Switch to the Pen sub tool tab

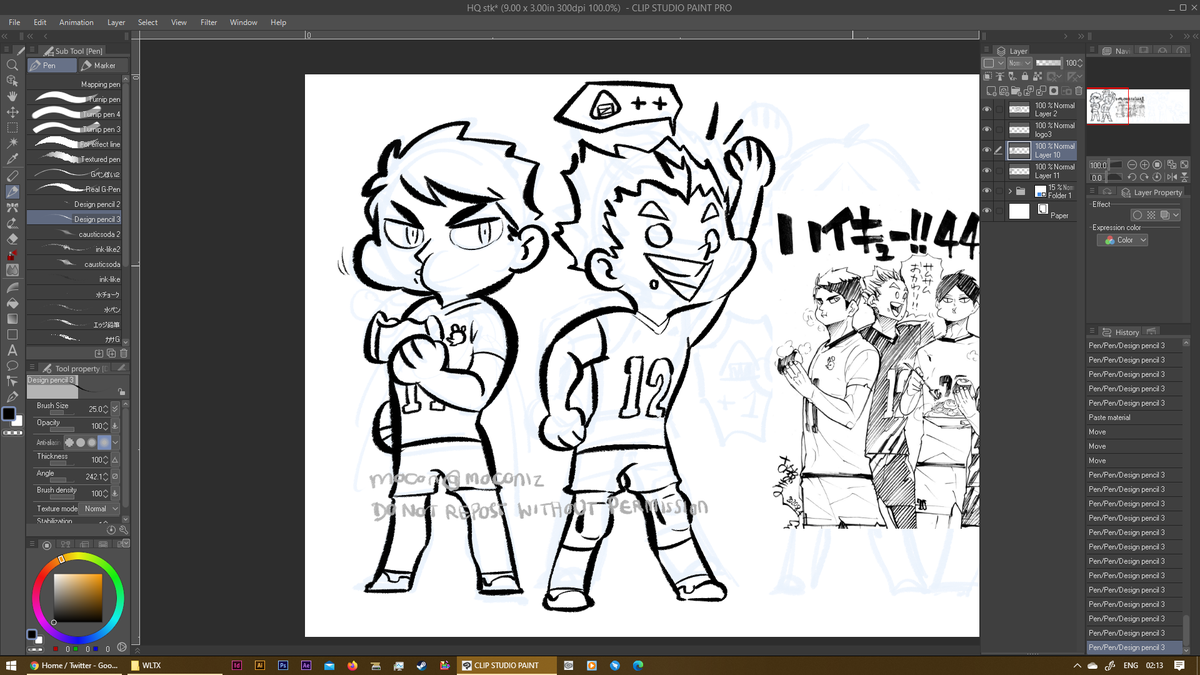click(x=53, y=65)
